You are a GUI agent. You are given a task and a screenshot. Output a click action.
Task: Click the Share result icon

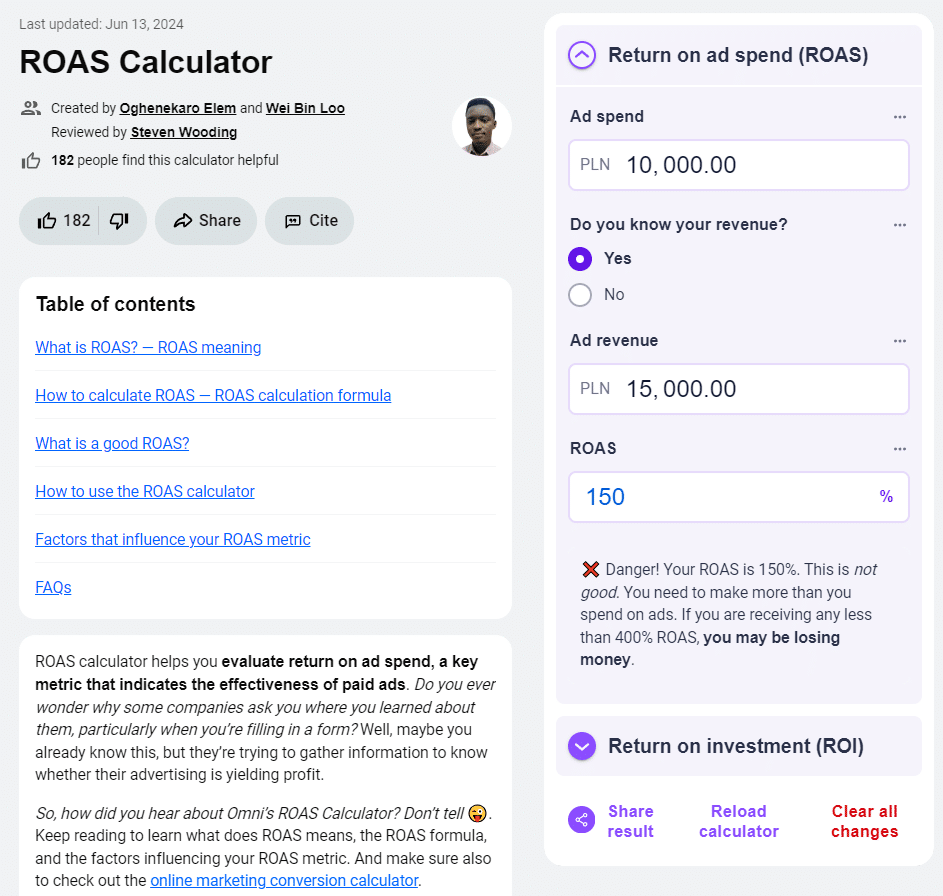[x=581, y=821]
